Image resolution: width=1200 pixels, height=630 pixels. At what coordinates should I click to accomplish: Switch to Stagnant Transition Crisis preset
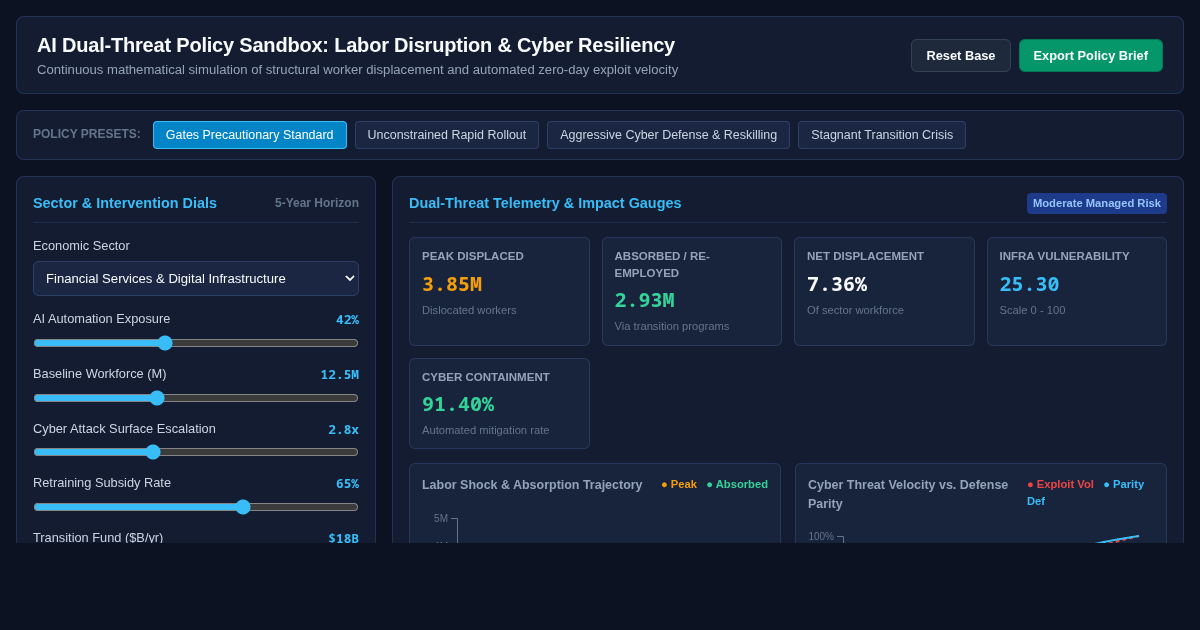pyautogui.click(x=882, y=135)
